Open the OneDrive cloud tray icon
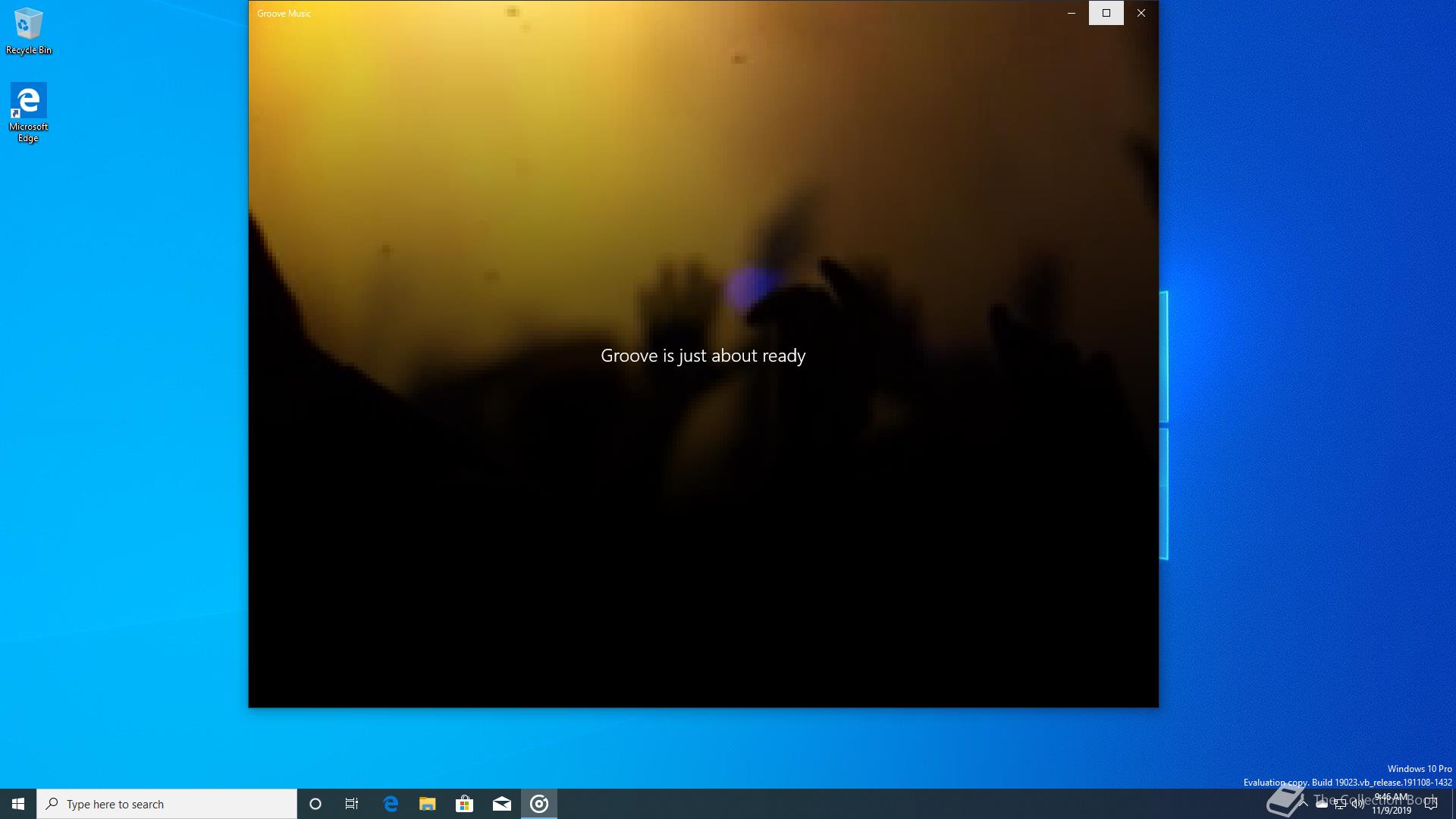The height and width of the screenshot is (819, 1456). point(1322,804)
